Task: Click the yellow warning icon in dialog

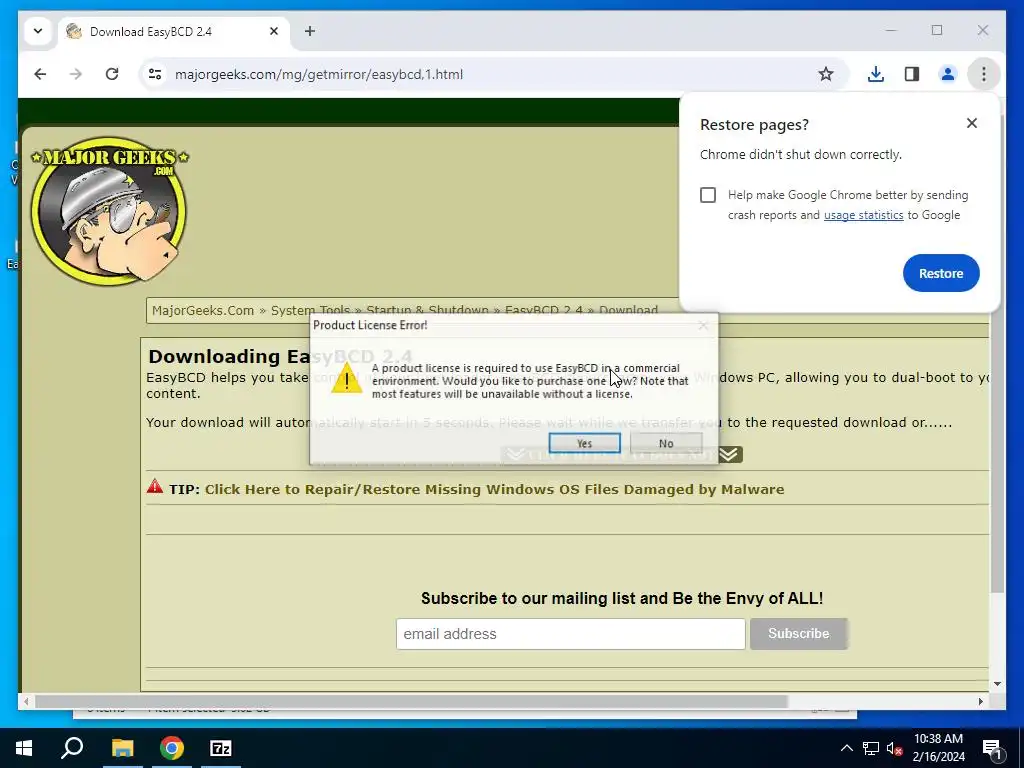Action: pos(346,379)
